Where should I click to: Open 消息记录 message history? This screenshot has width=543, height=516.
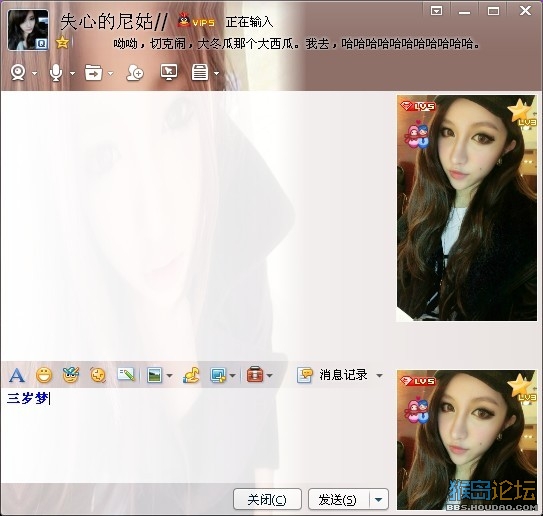click(332, 375)
